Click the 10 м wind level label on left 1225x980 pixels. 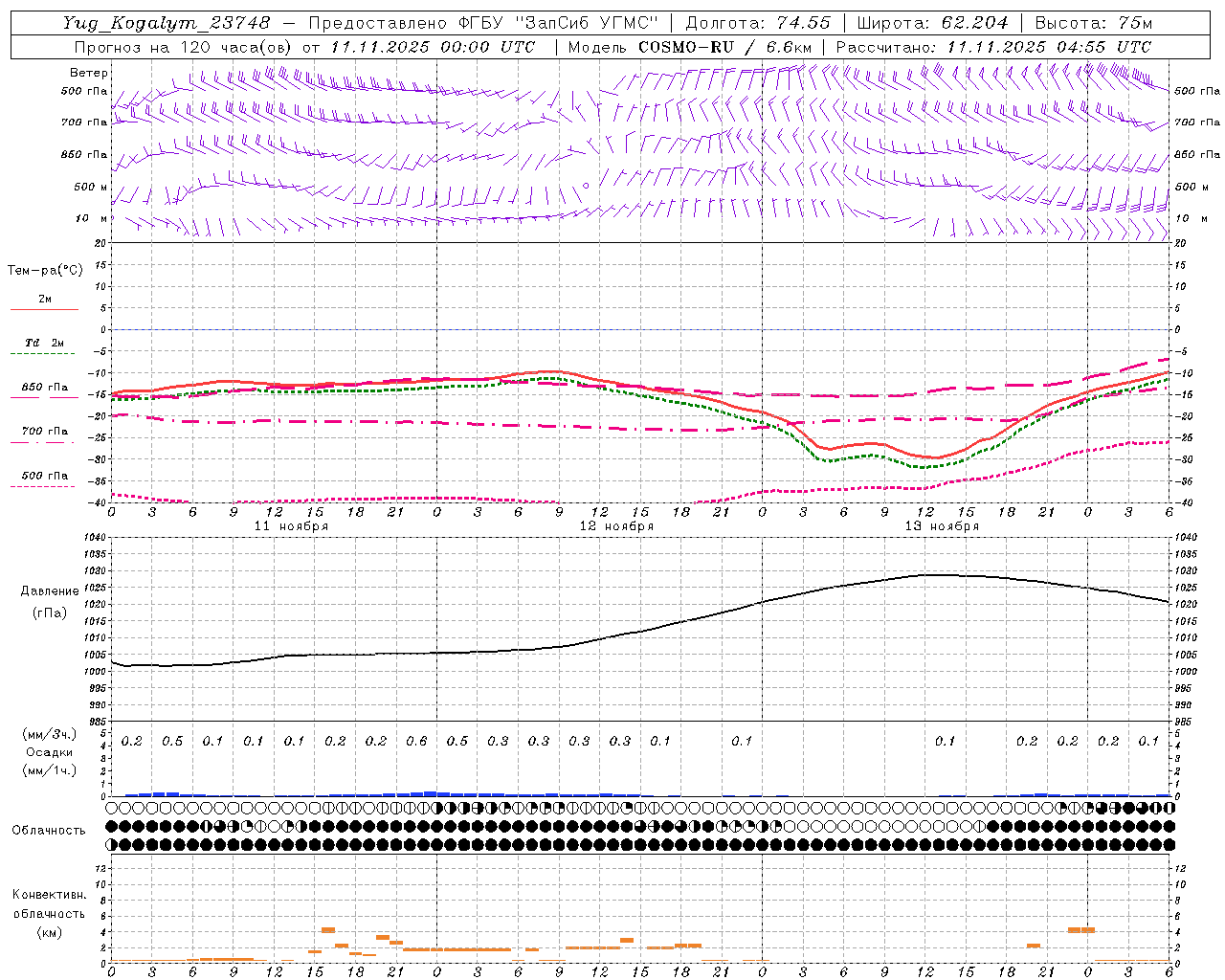91,218
